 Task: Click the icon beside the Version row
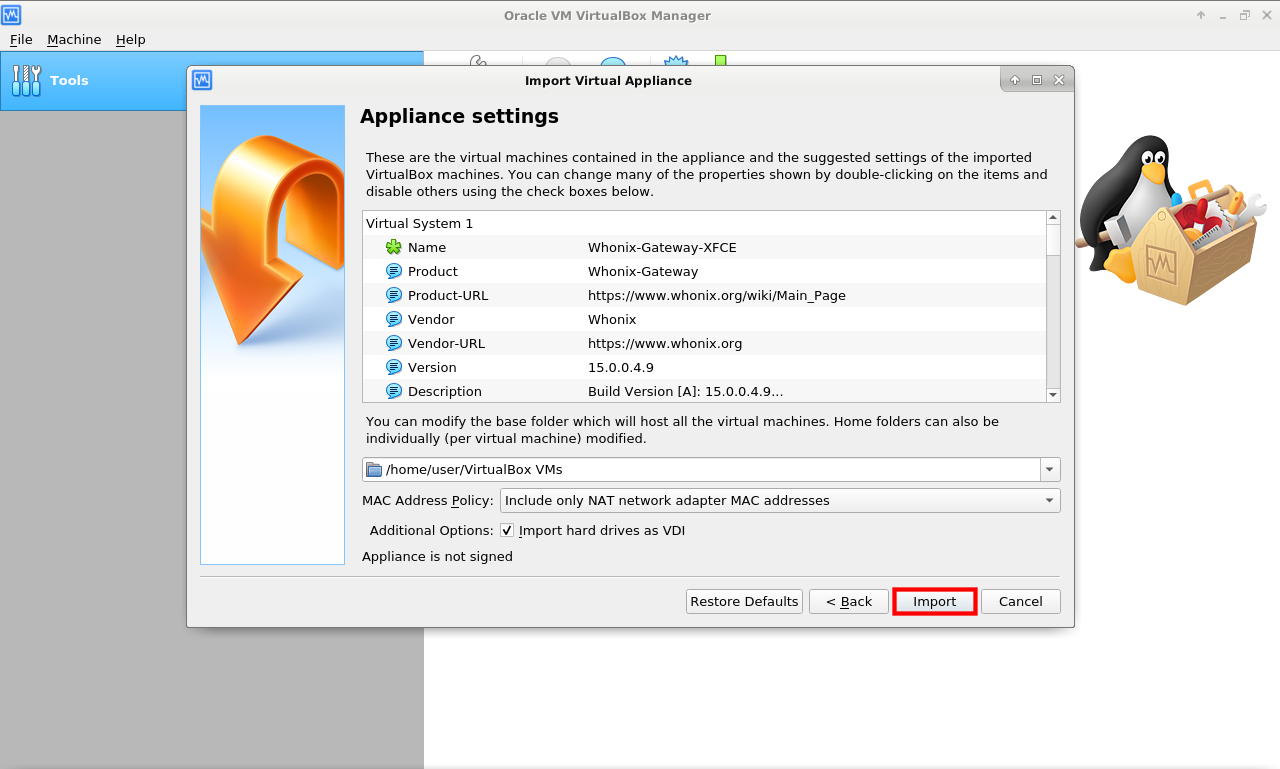coord(393,367)
